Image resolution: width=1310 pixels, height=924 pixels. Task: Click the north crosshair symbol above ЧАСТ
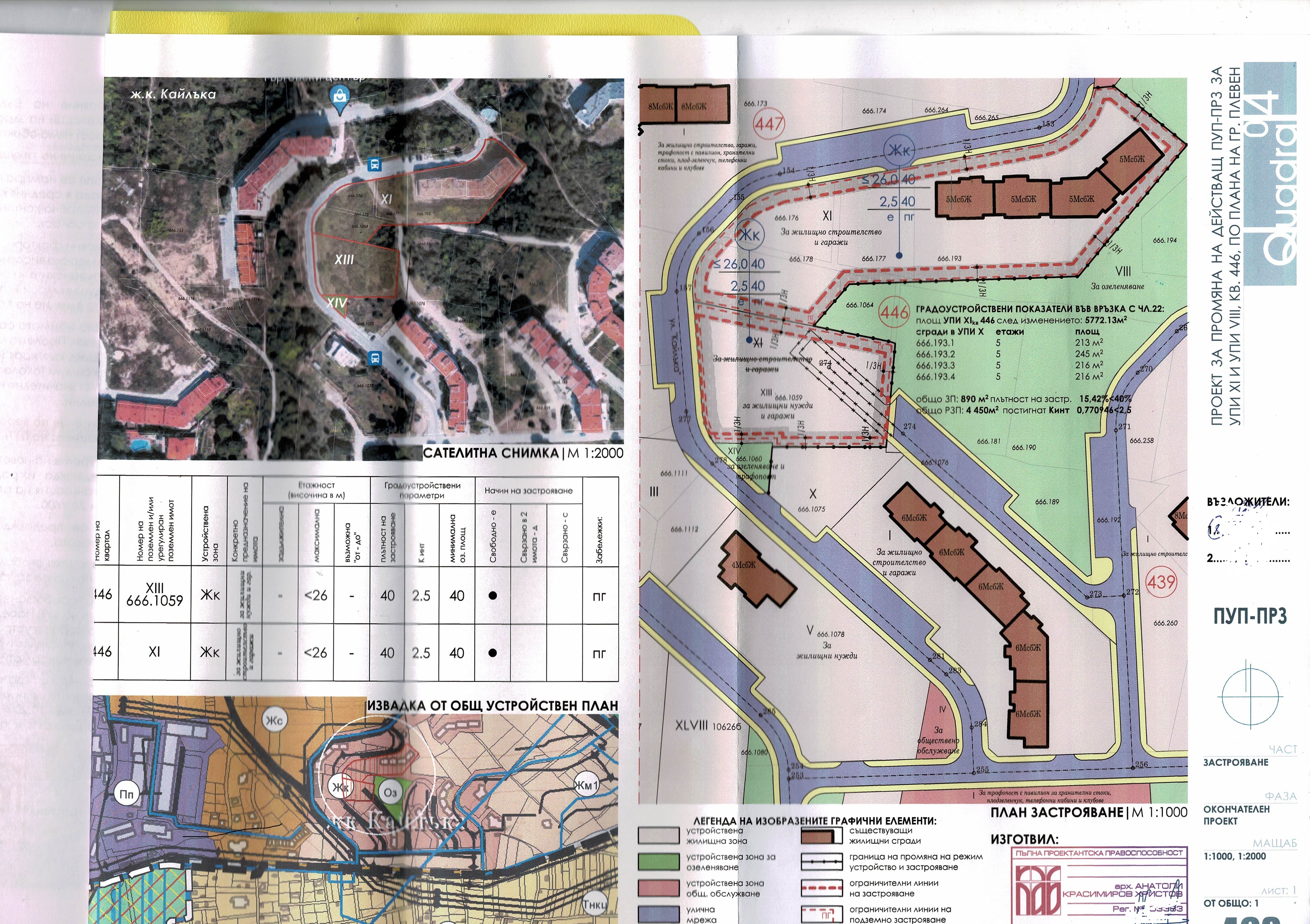(x=1250, y=696)
